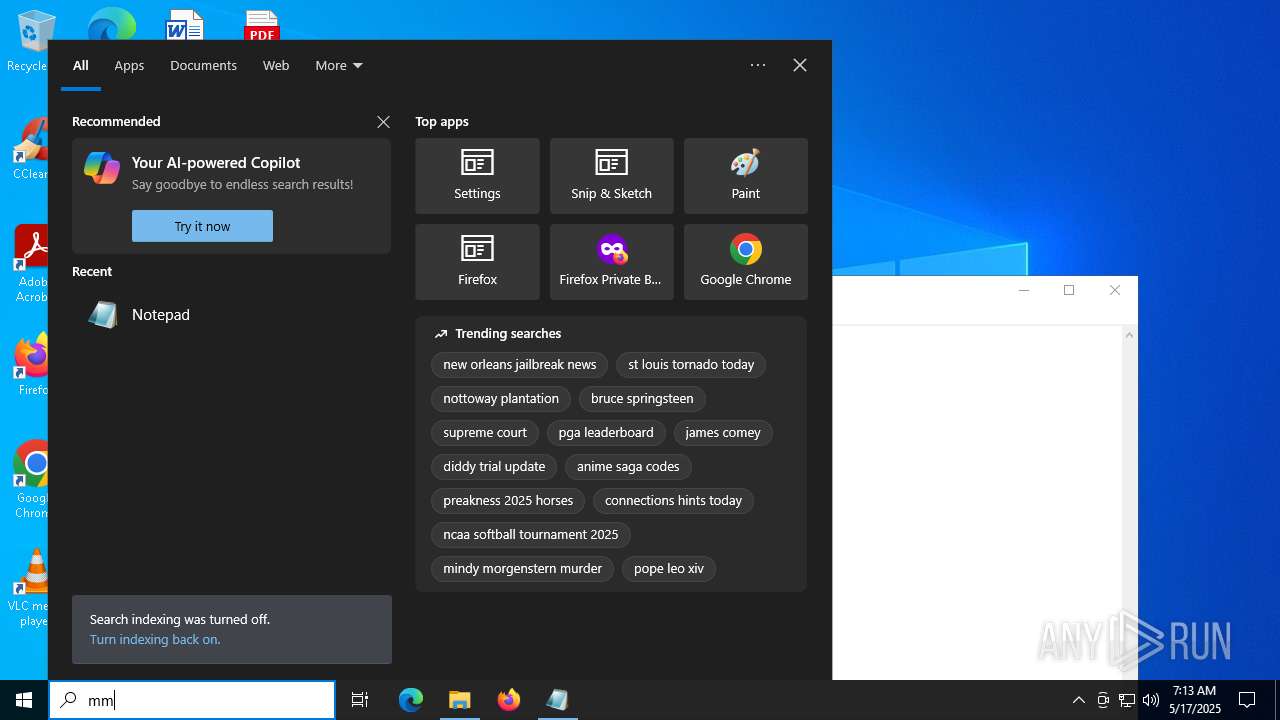Select nottoway plantation trending search
Screen dimensions: 1280x720
click(x=501, y=399)
